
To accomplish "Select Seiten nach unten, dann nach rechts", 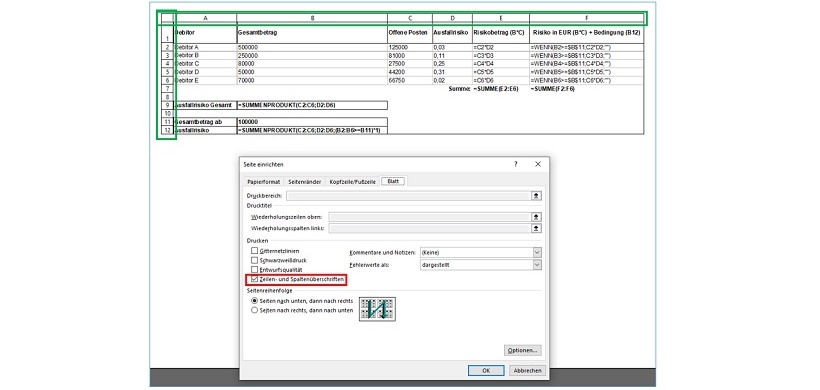I will click(255, 301).
